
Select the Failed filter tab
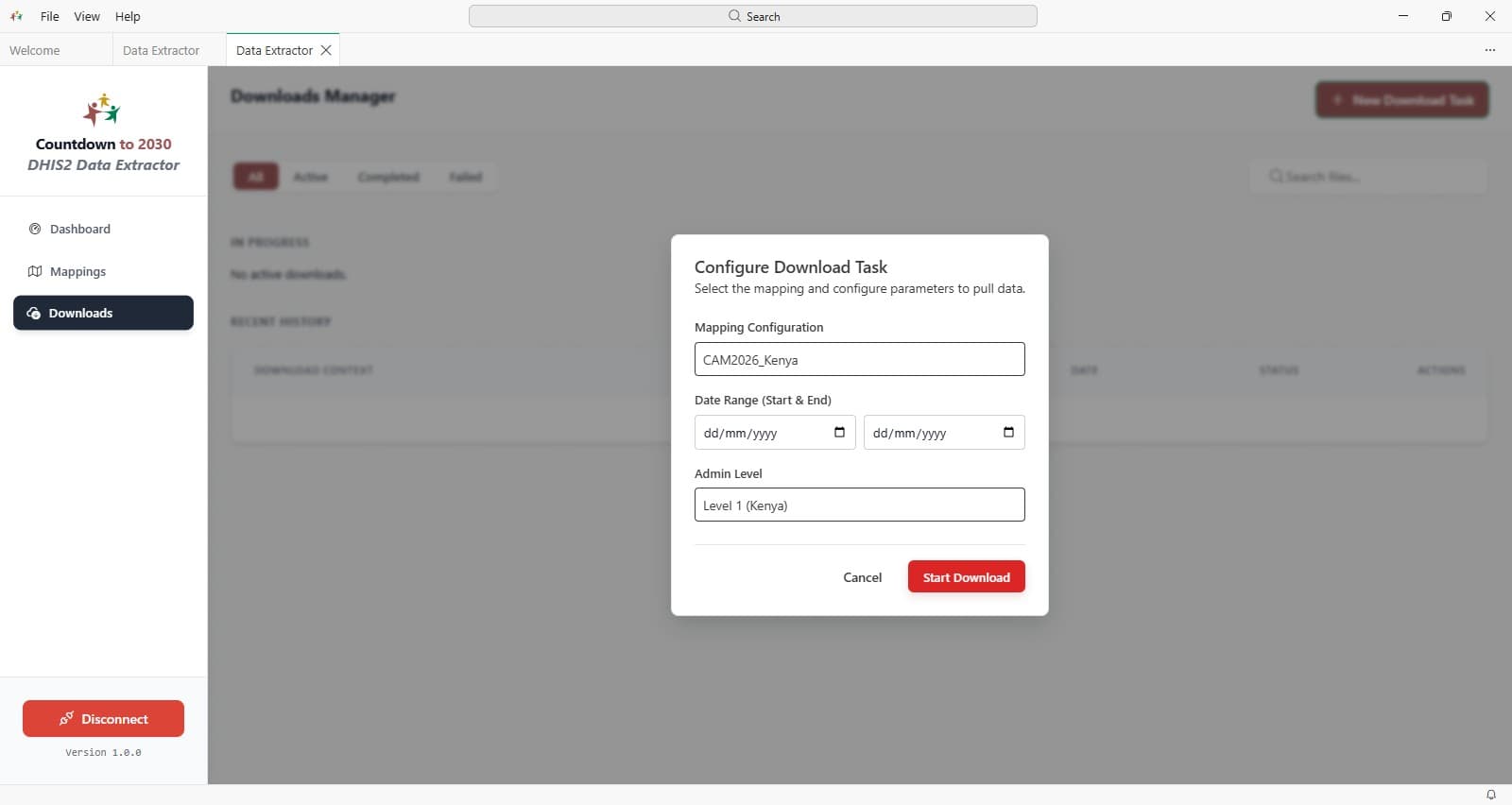[465, 177]
